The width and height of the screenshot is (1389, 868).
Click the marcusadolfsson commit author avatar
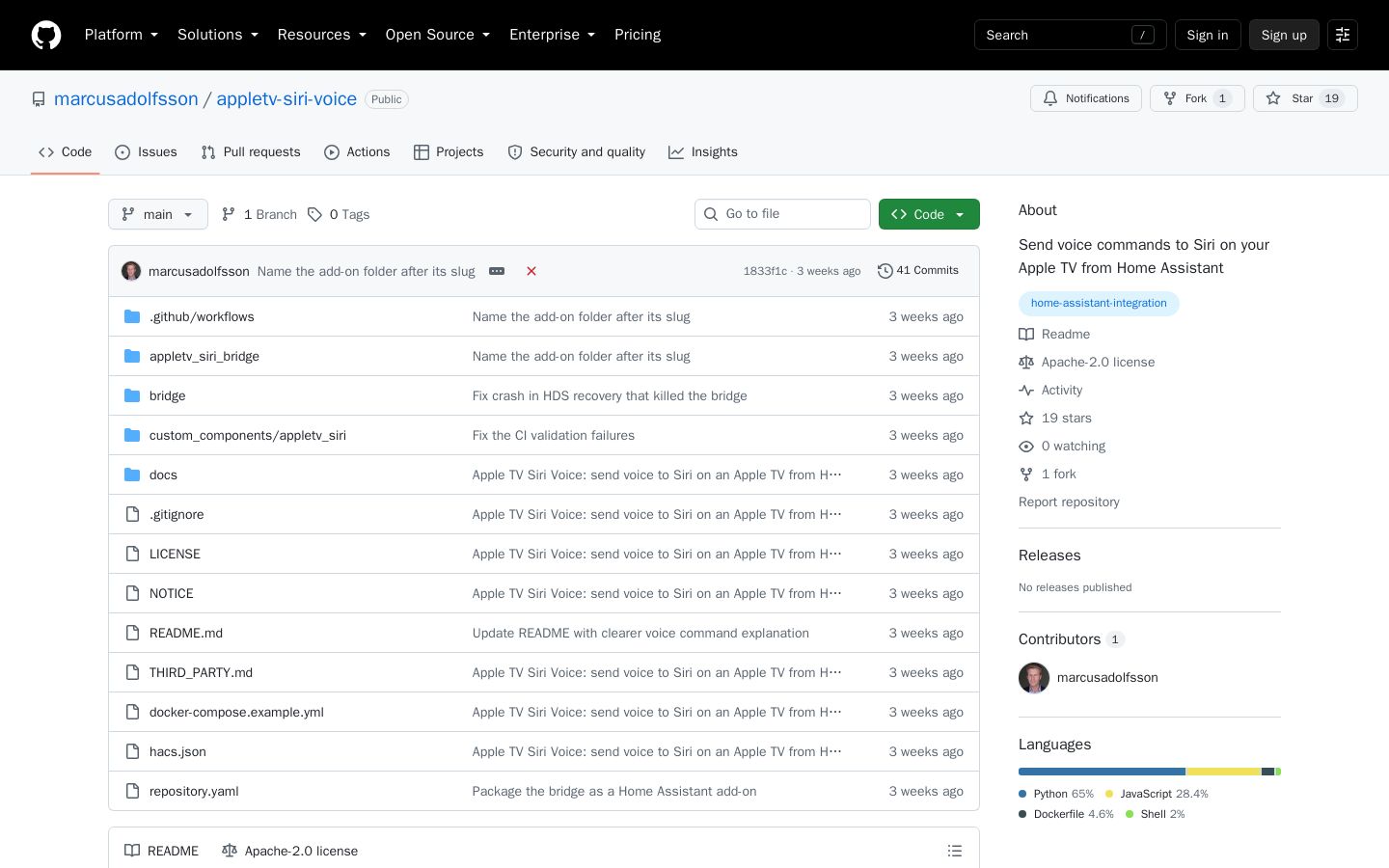tap(131, 271)
